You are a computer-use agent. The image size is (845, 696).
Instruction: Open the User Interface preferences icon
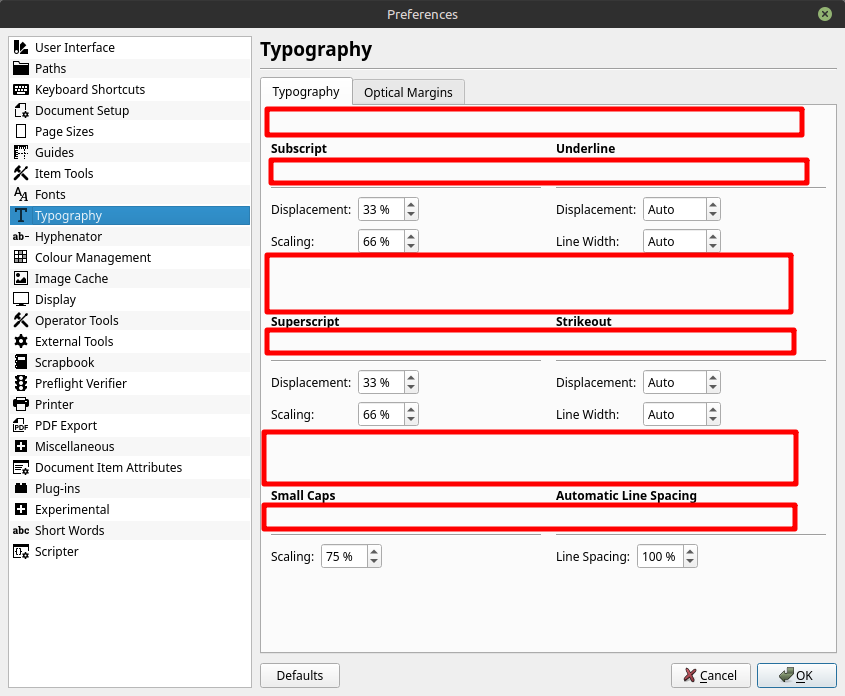(21, 48)
